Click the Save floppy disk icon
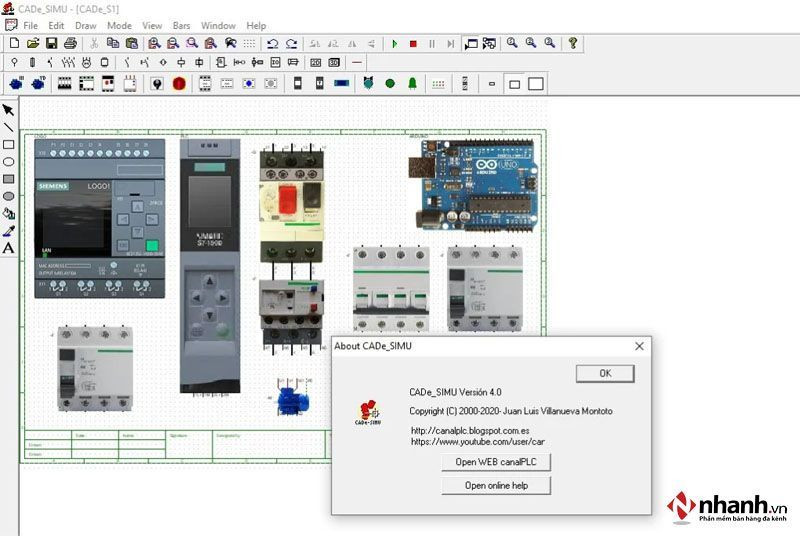This screenshot has height=536, width=800. (52, 43)
